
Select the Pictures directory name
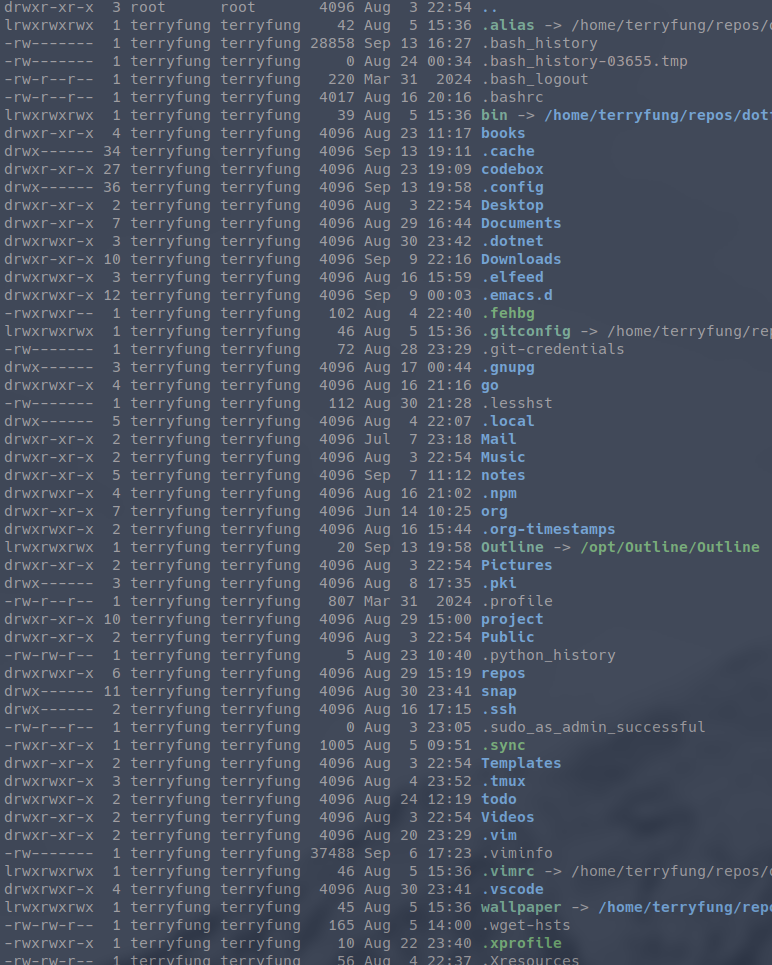click(516, 565)
